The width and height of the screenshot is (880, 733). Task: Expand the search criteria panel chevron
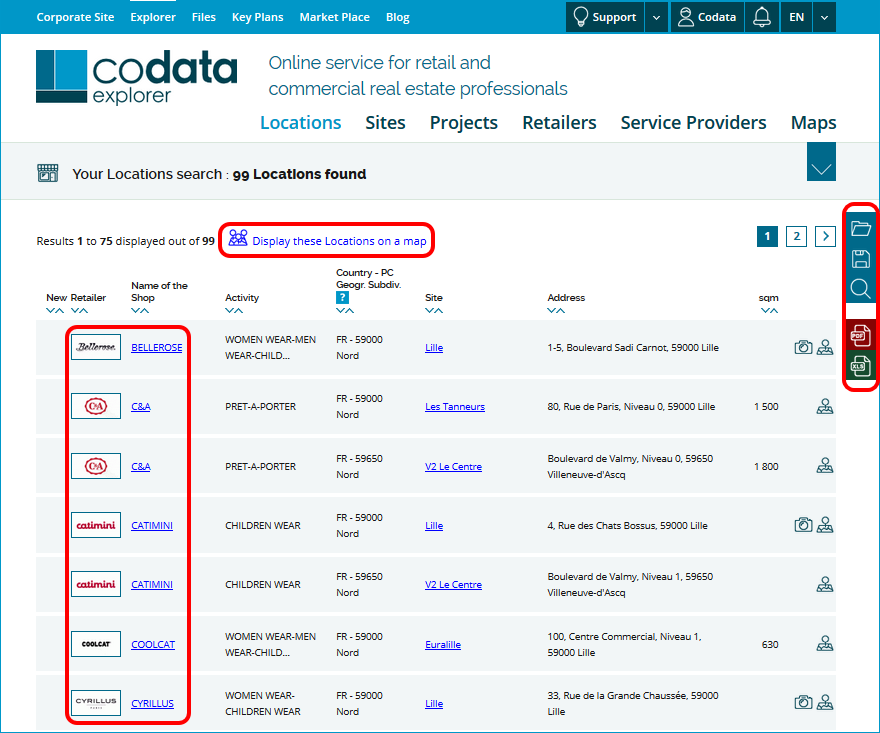click(821, 162)
